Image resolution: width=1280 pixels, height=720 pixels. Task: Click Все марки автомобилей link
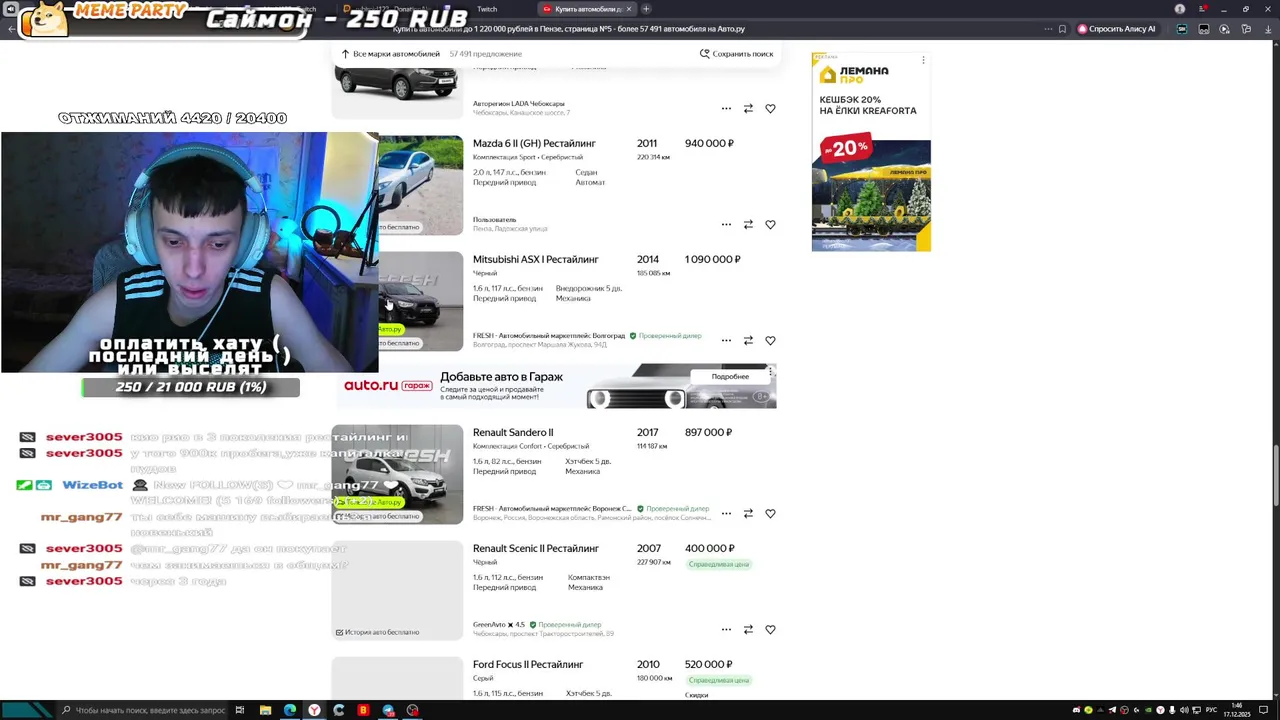pyautogui.click(x=390, y=54)
